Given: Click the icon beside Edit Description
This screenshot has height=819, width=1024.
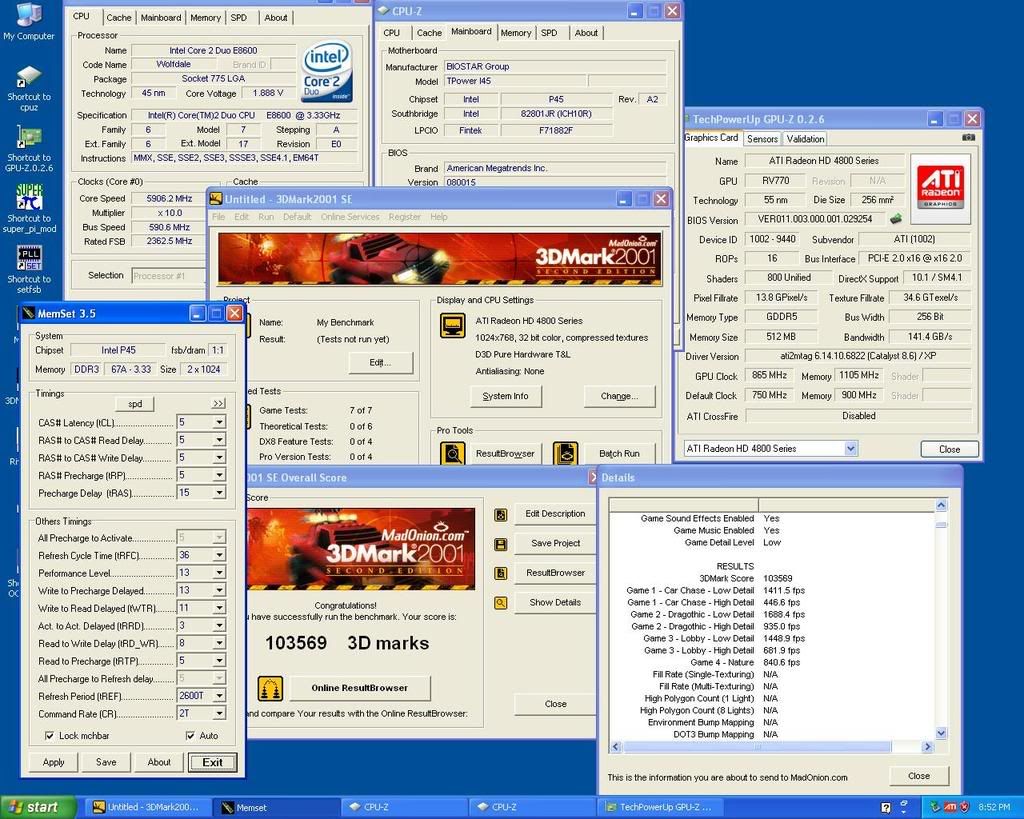Looking at the screenshot, I should tap(501, 515).
